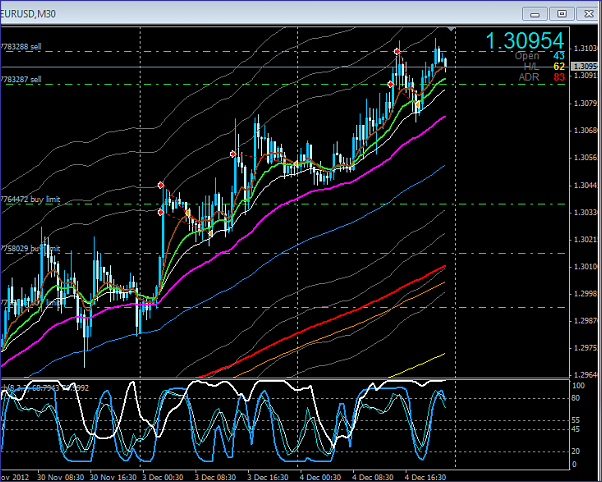
Task: Click the 1.3068 price scale label
Action: [x=585, y=131]
